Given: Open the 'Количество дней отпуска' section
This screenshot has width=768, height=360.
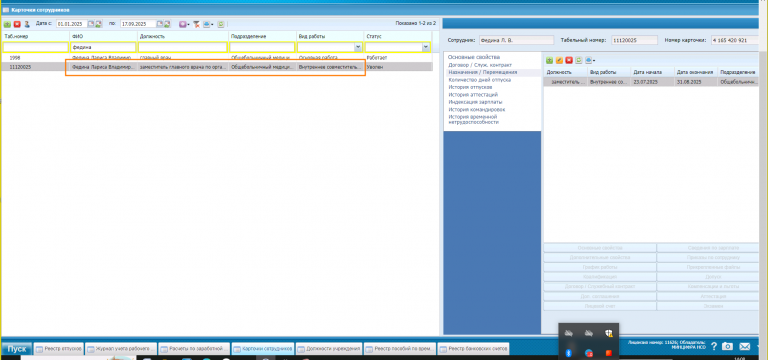Looking at the screenshot, I should point(480,79).
